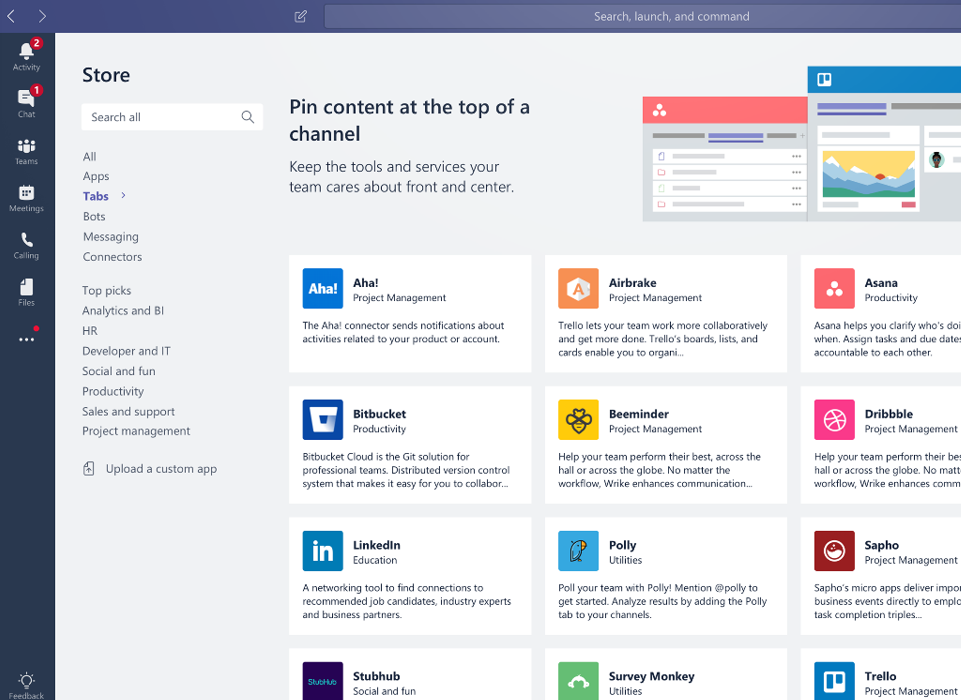
Task: Click the upload custom app icon
Action: [x=89, y=469]
